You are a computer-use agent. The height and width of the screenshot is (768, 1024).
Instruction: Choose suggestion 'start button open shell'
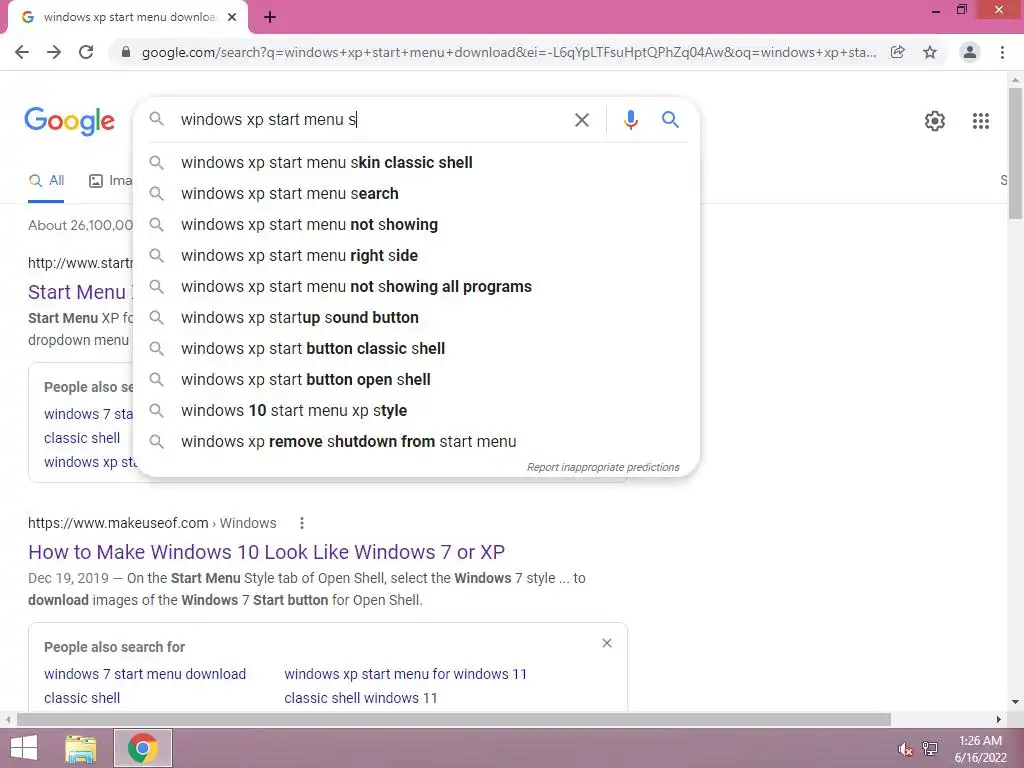417,379
